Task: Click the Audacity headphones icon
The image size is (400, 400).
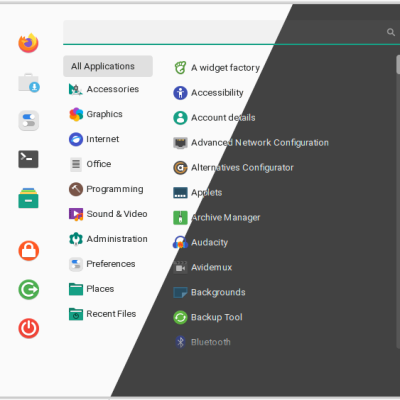Action: click(x=180, y=242)
